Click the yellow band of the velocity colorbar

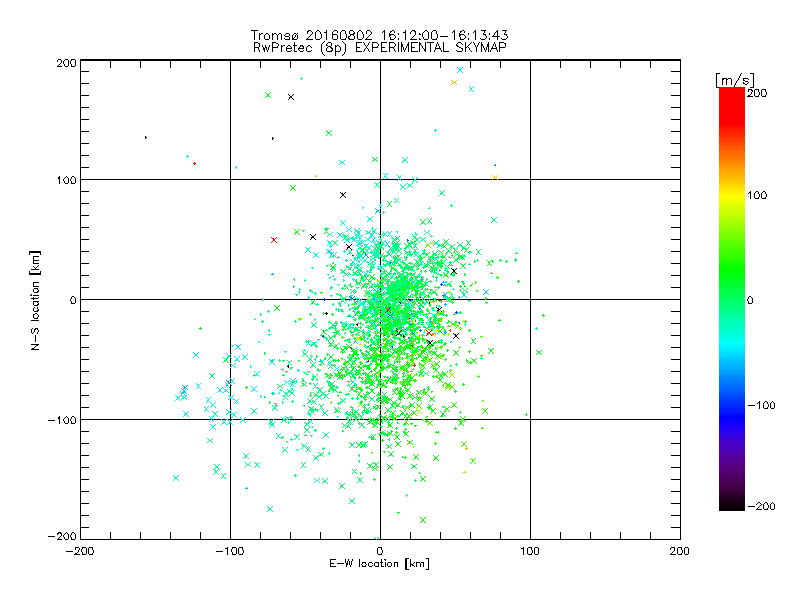[732, 195]
